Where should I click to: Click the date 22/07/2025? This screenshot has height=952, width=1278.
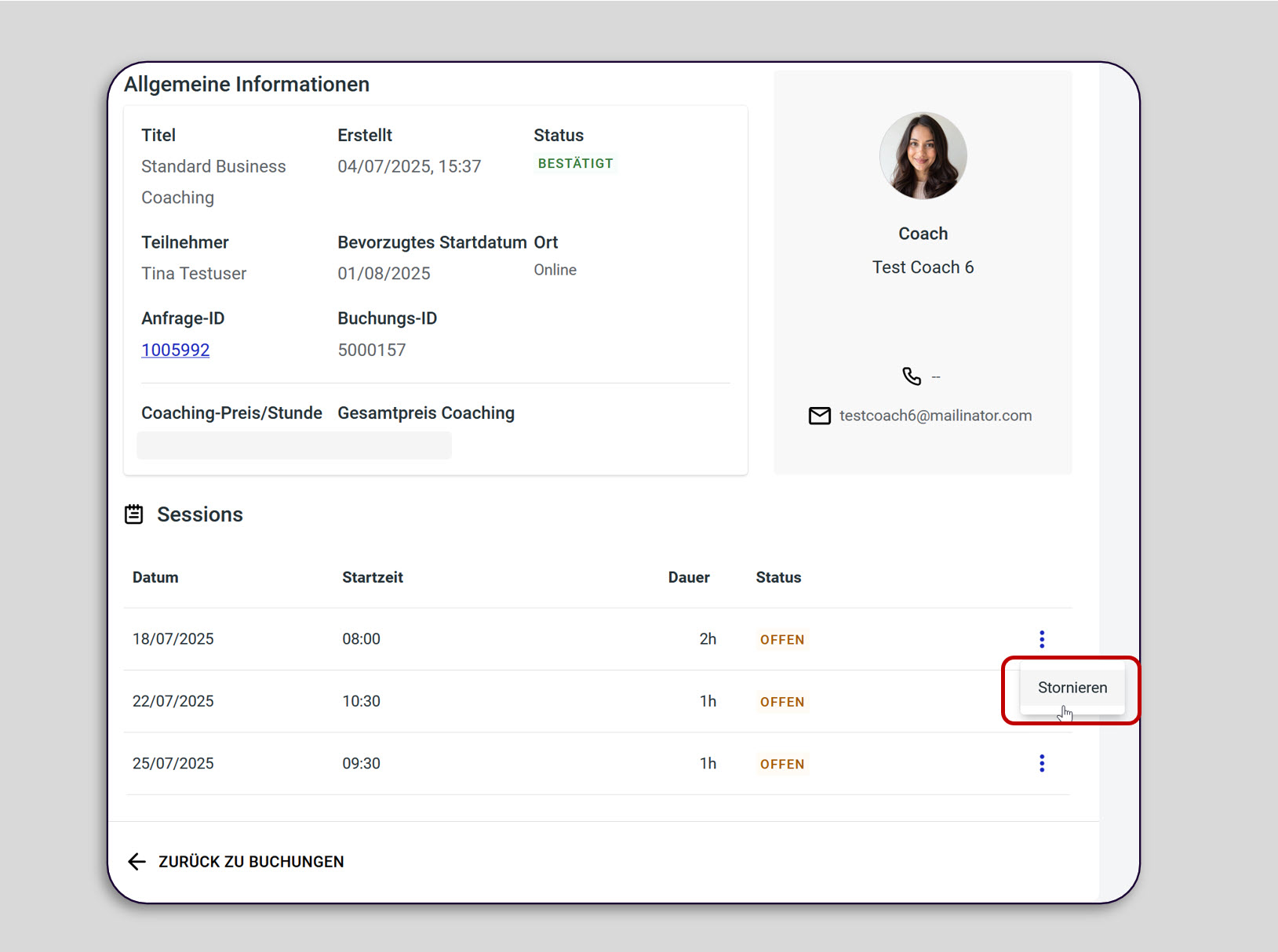pyautogui.click(x=173, y=701)
